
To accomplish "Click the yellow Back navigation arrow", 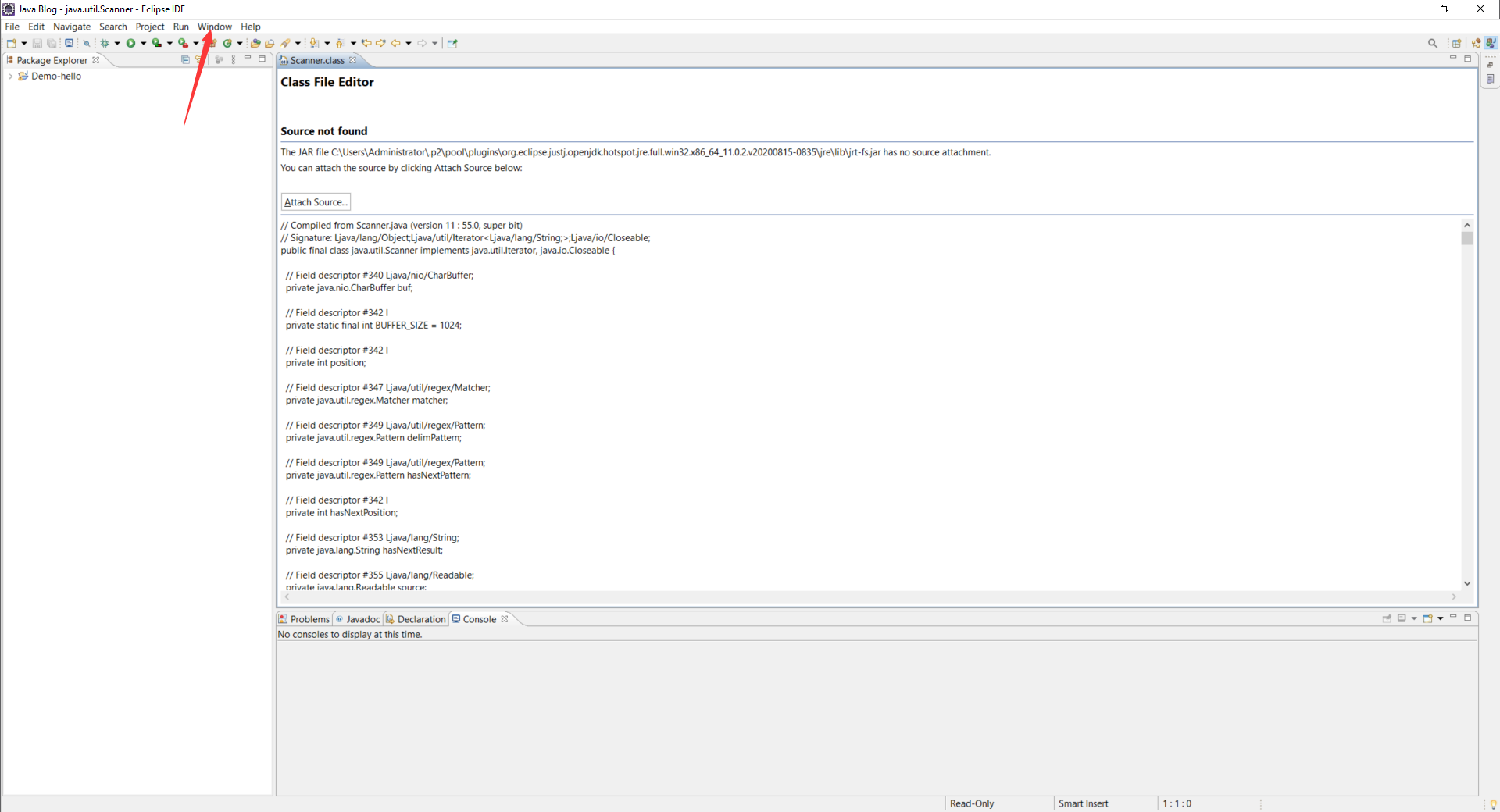I will click(395, 43).
